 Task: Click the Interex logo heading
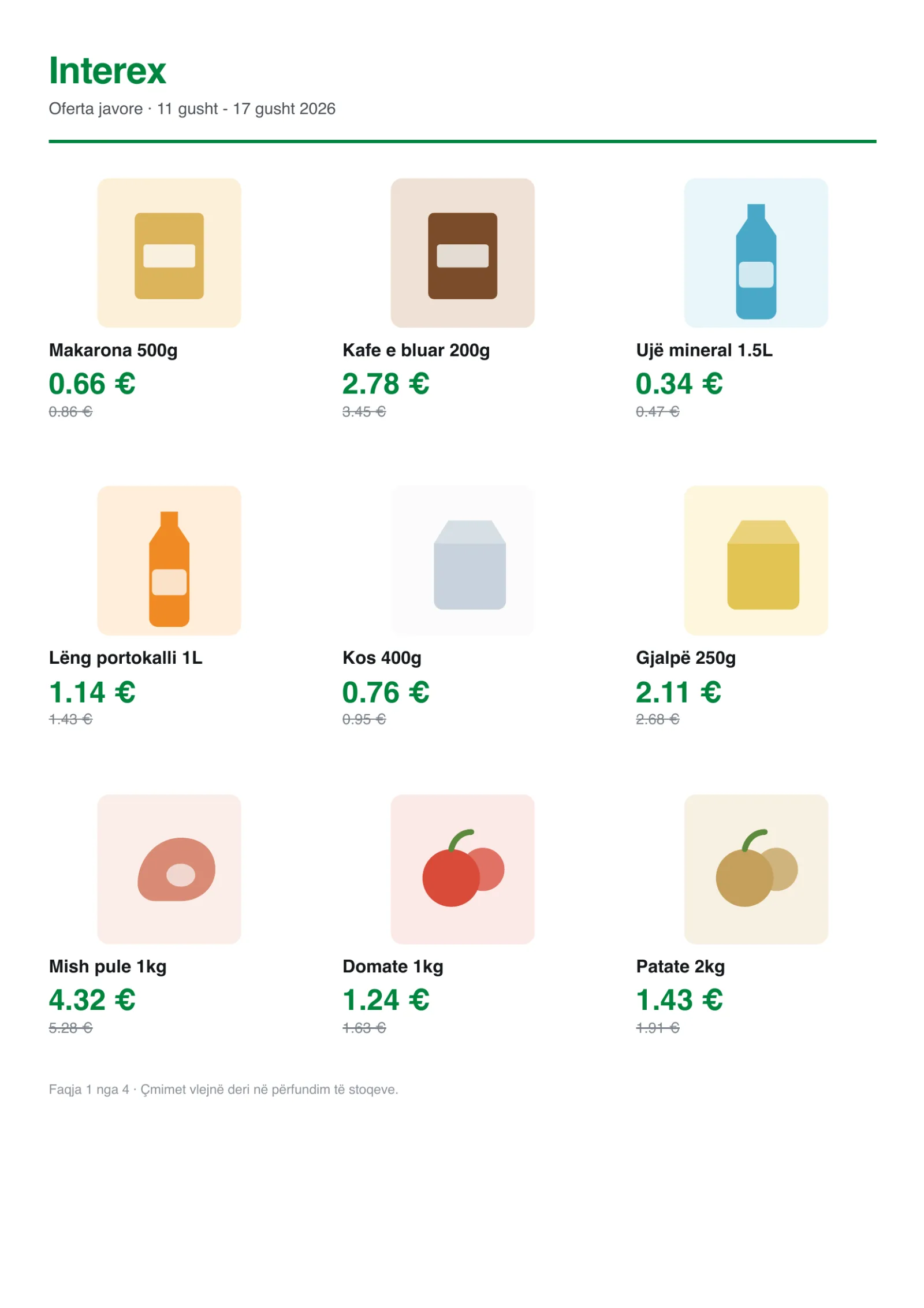(107, 70)
